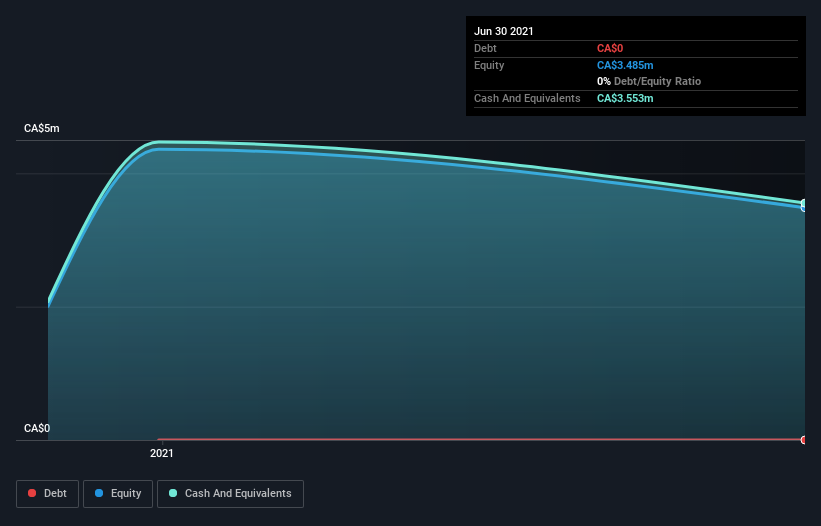
Task: Click the Equity label in tooltip
Action: 489,65
